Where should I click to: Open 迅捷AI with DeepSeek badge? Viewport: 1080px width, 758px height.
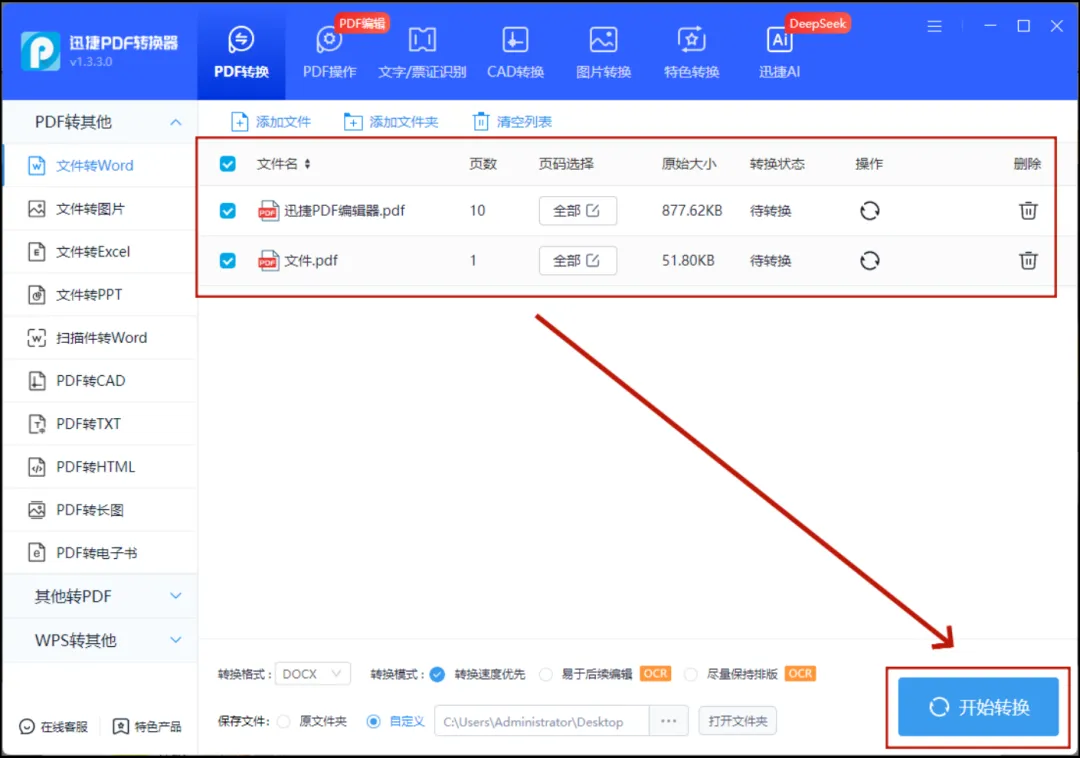tap(780, 52)
